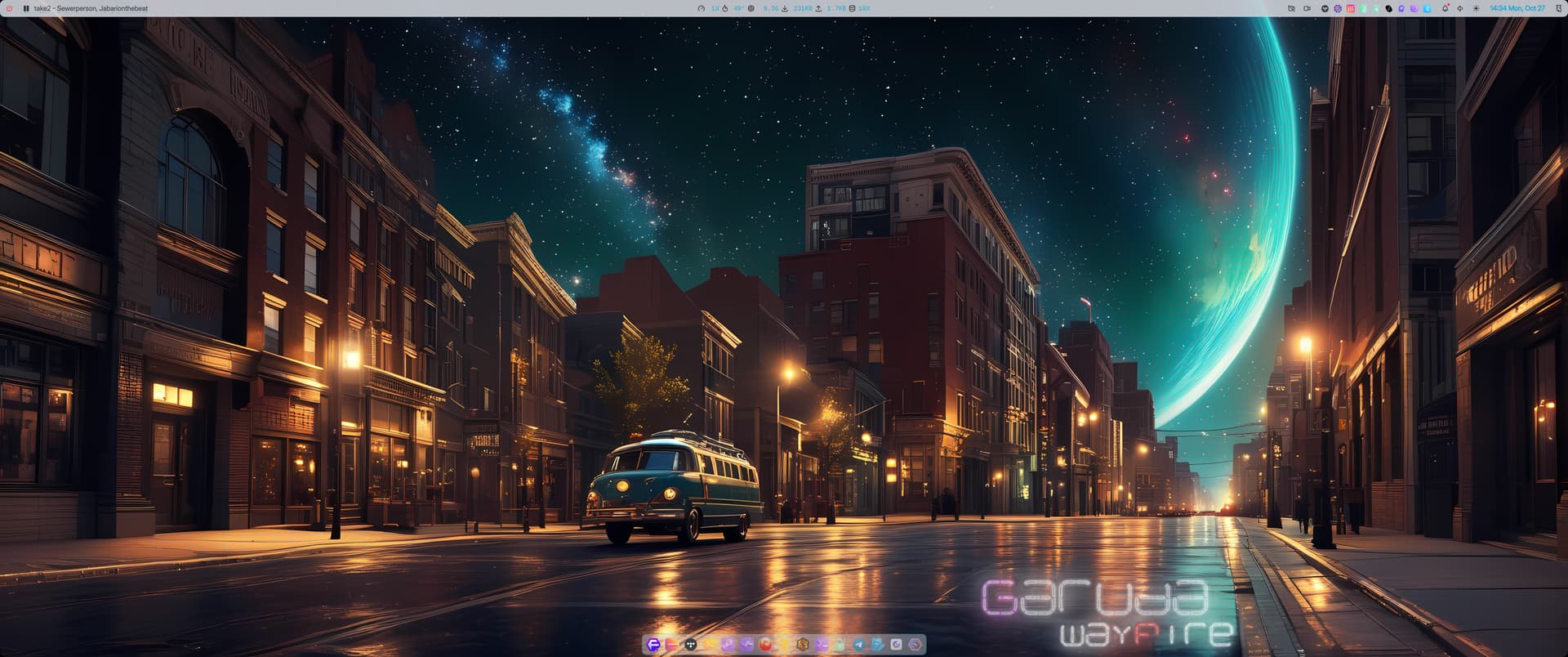Open the volume control in the panel
The width and height of the screenshot is (1568, 657).
1460,8
